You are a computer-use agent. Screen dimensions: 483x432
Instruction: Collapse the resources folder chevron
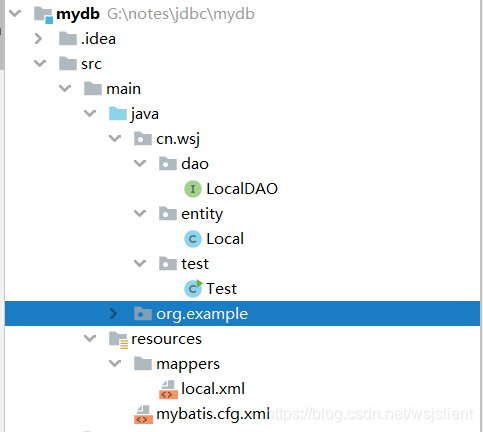pos(90,339)
